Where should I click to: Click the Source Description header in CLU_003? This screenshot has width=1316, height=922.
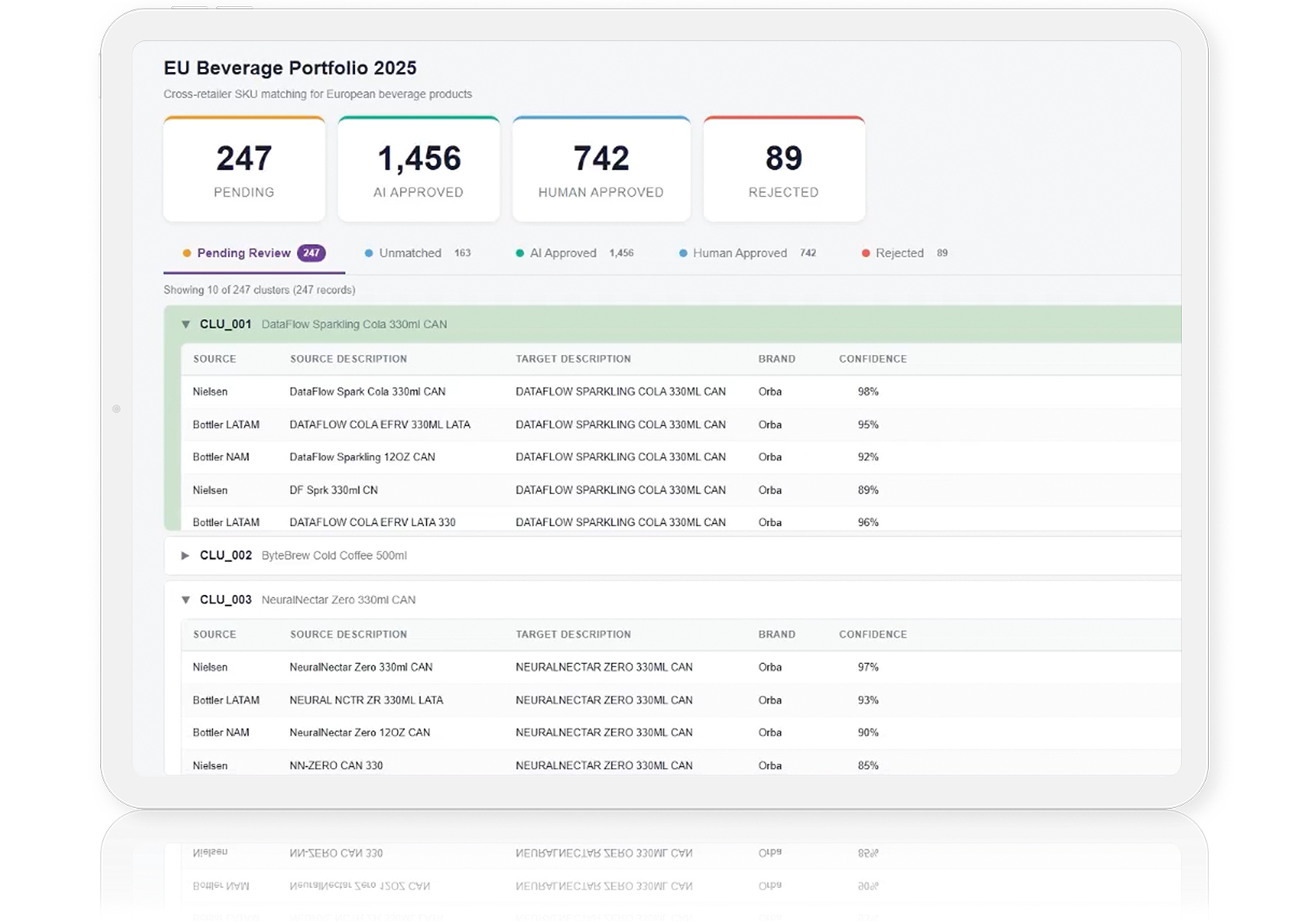click(x=349, y=634)
